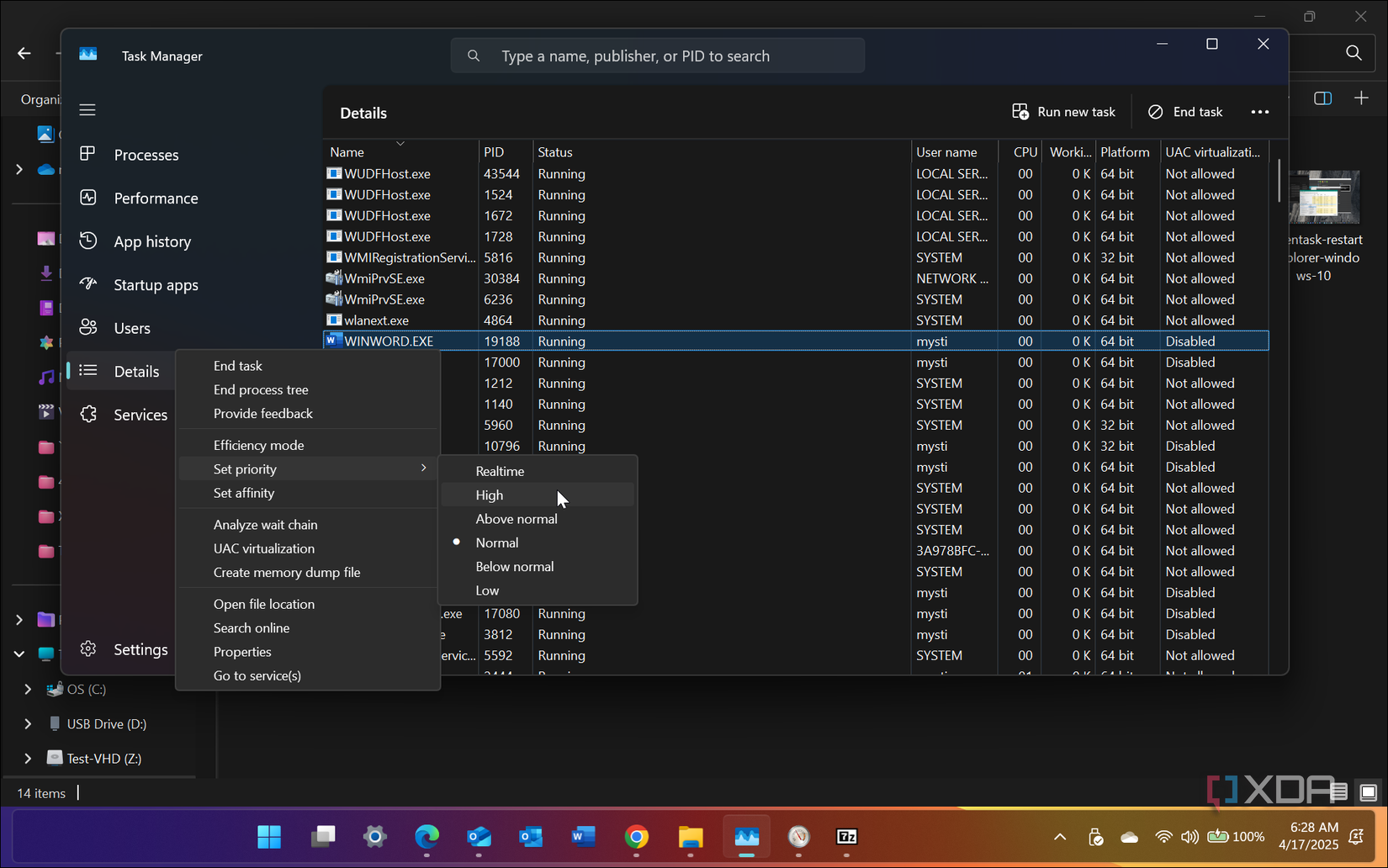
Task: Sort the table by the Name column header
Action: [400, 151]
